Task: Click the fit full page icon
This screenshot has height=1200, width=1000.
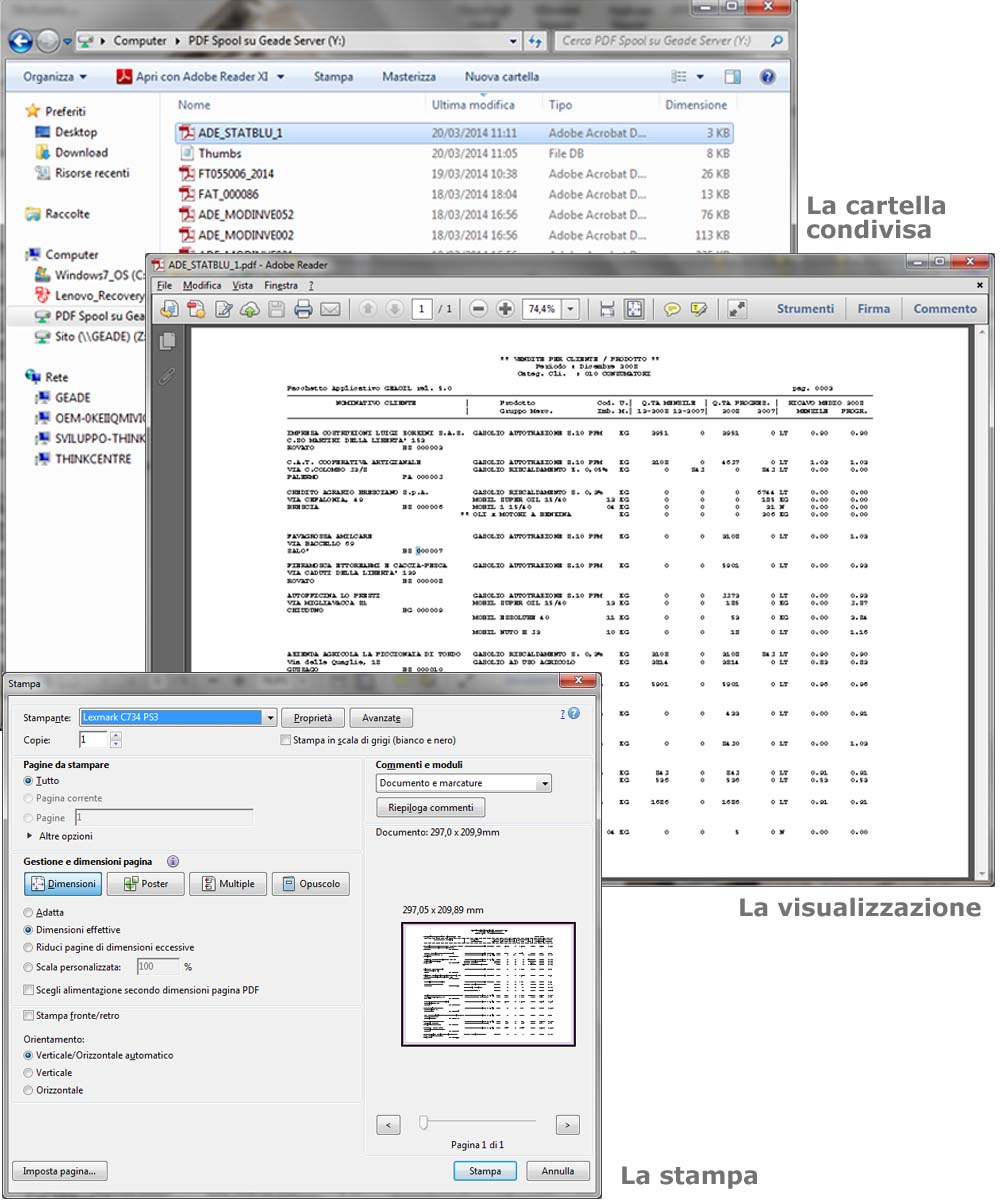Action: (634, 310)
